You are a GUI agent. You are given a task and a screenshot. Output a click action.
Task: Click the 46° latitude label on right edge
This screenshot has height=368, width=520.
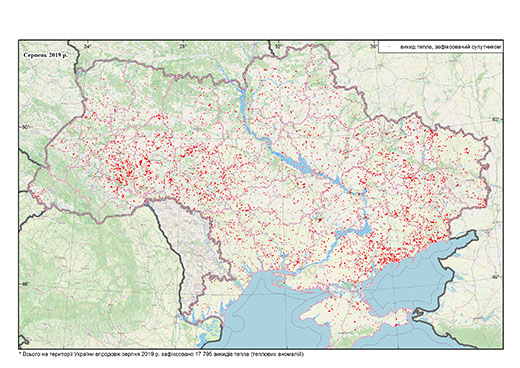coord(497,277)
